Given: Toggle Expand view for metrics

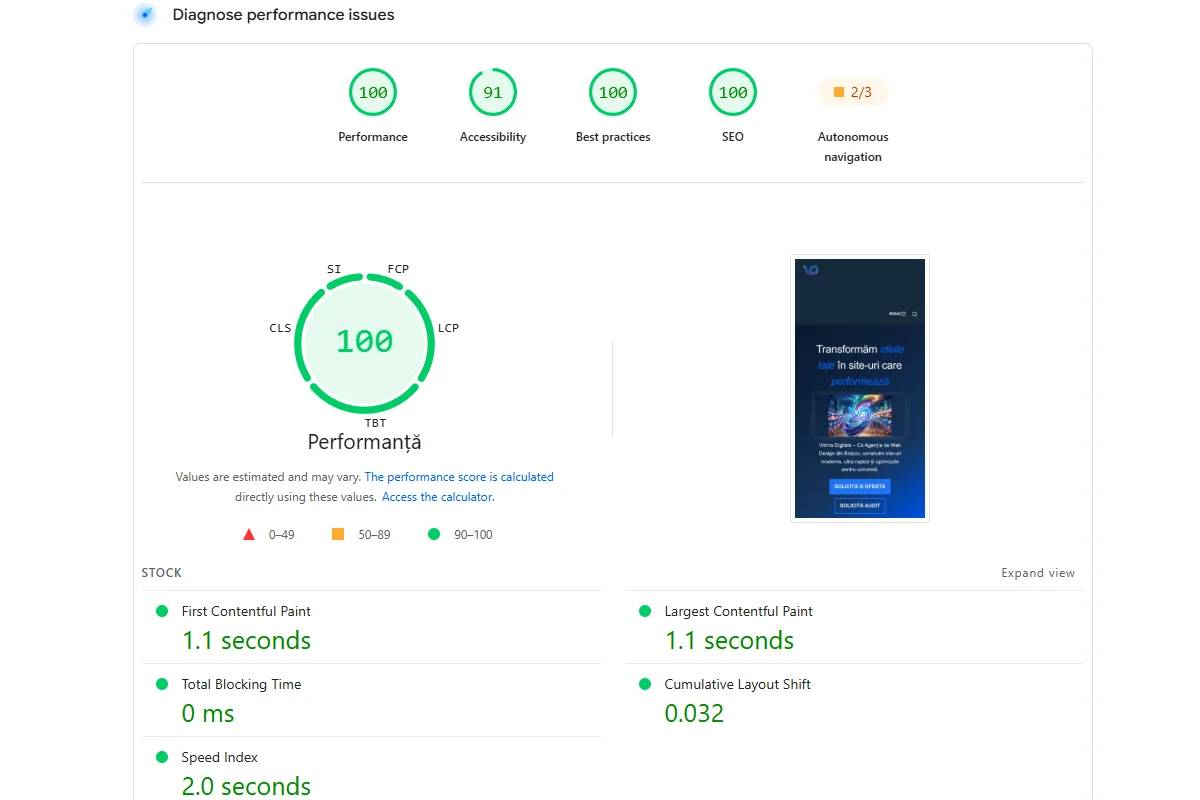Looking at the screenshot, I should [x=1038, y=573].
